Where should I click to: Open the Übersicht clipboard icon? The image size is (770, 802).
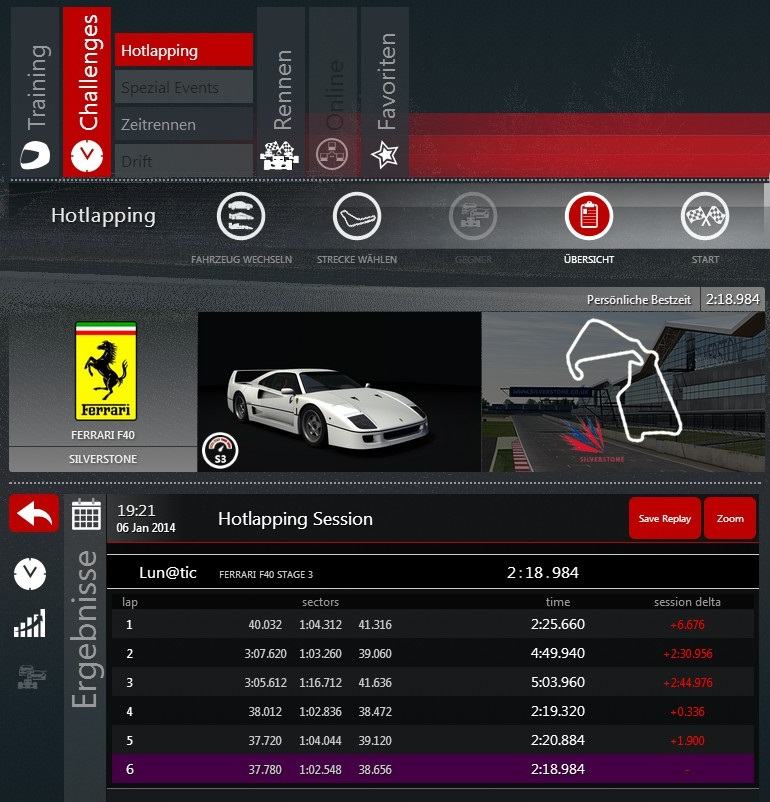click(x=589, y=216)
